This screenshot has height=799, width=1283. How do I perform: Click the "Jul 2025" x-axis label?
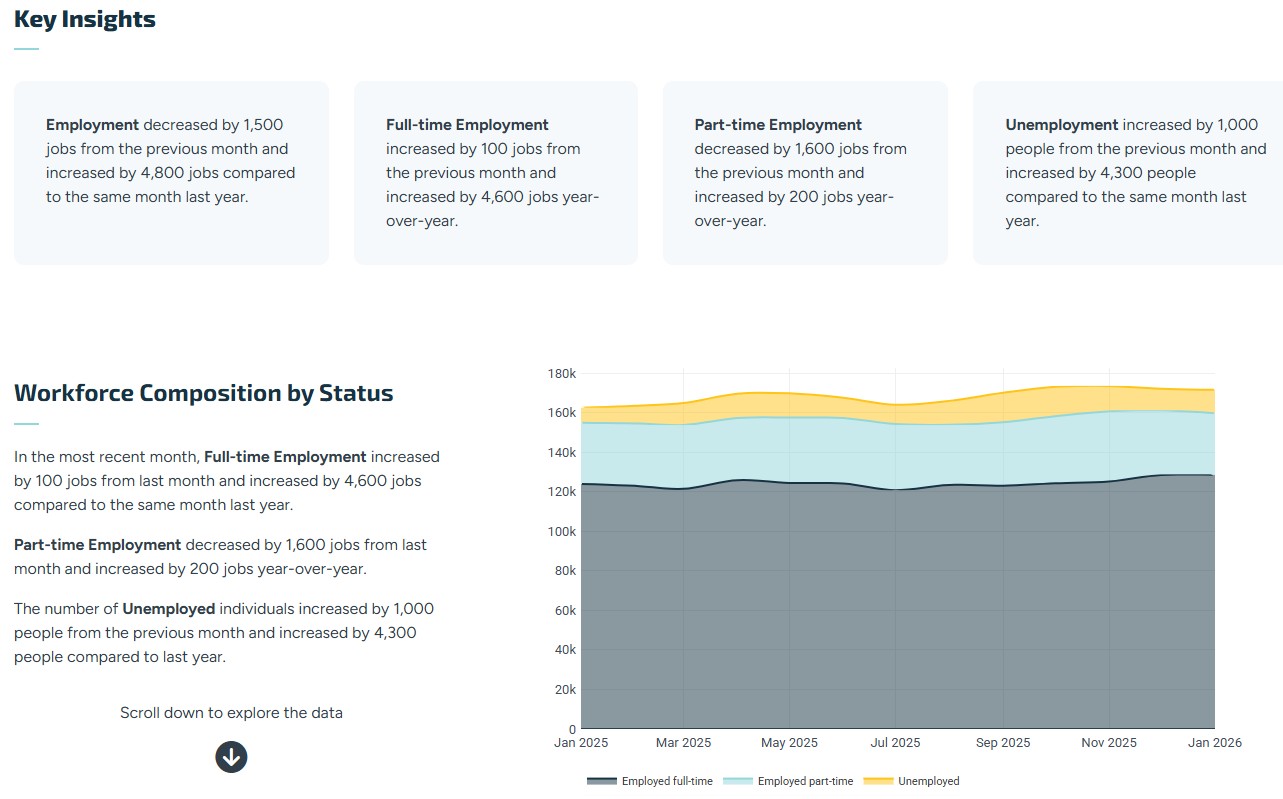896,743
